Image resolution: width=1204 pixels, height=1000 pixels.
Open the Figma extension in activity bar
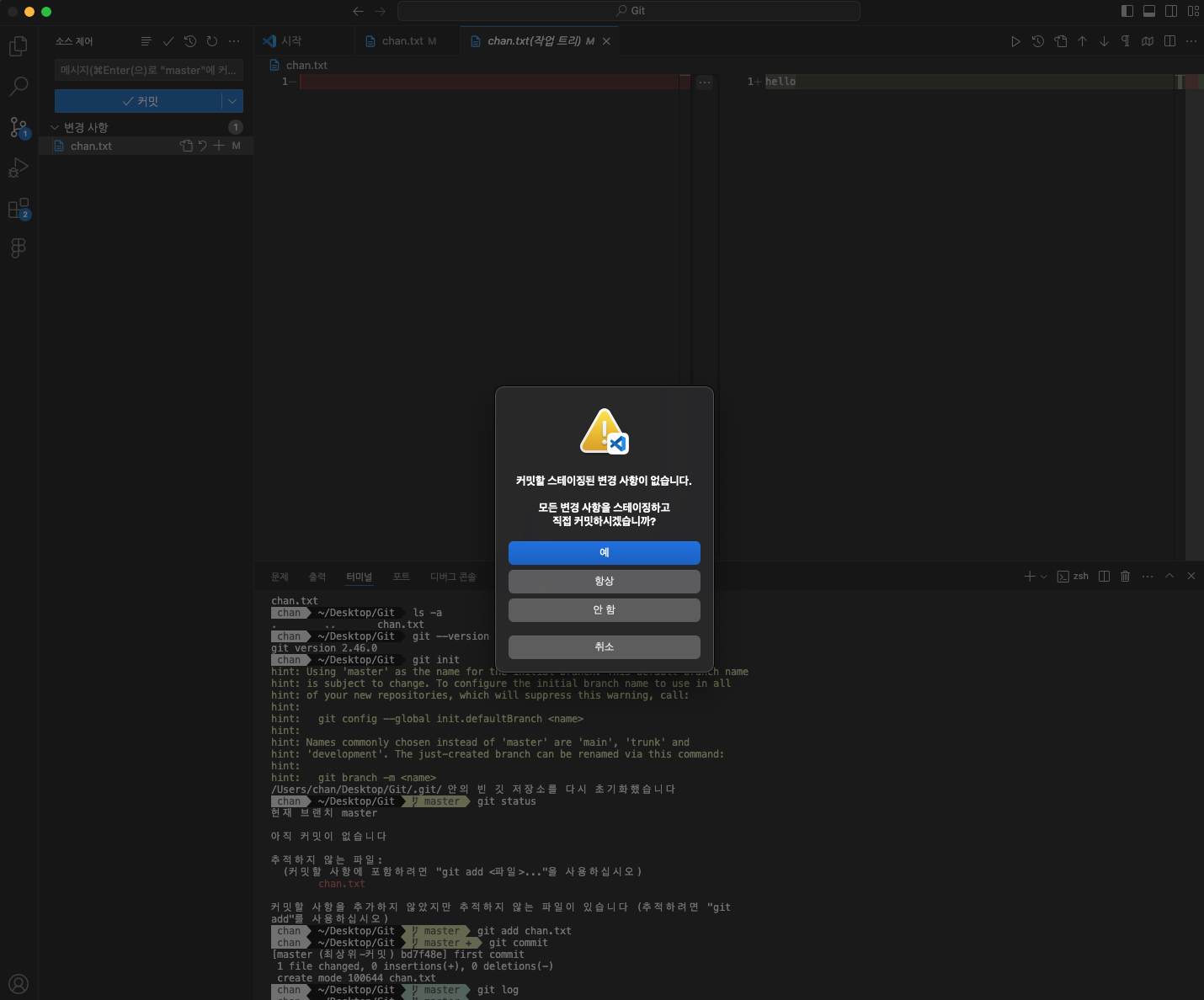click(x=19, y=247)
